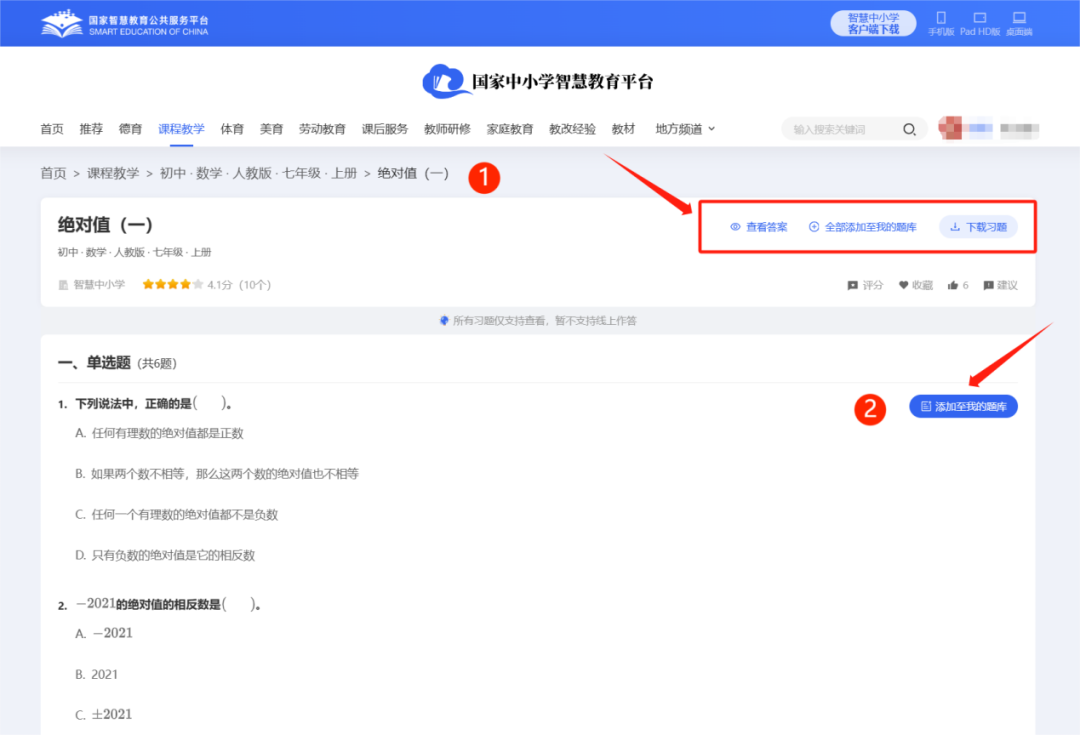This screenshot has height=735, width=1080.
Task: Click the thumbs-up like icon
Action: 955,284
